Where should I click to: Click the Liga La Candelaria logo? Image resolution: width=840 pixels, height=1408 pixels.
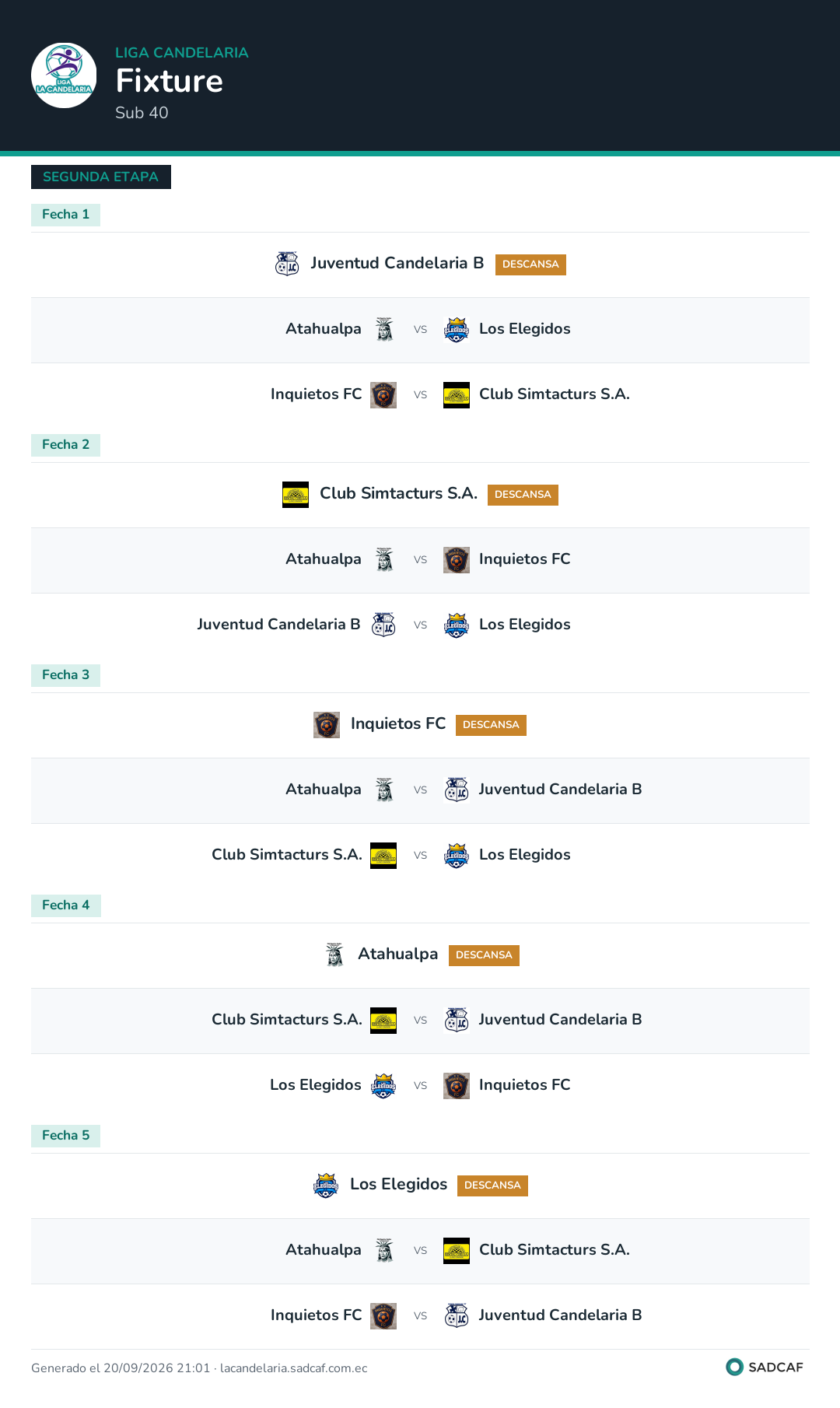[64, 75]
